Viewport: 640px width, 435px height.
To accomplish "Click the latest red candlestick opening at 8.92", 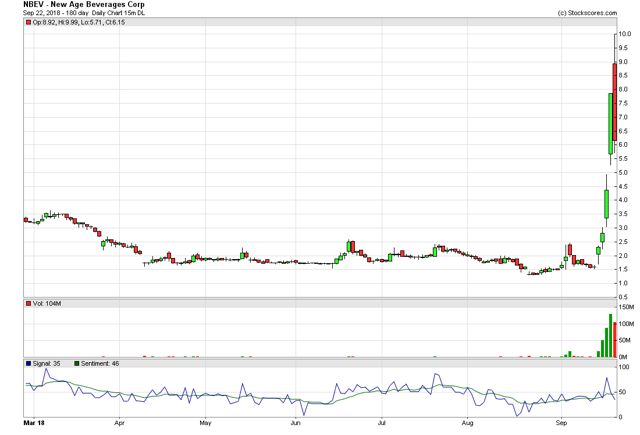I will tap(615, 102).
